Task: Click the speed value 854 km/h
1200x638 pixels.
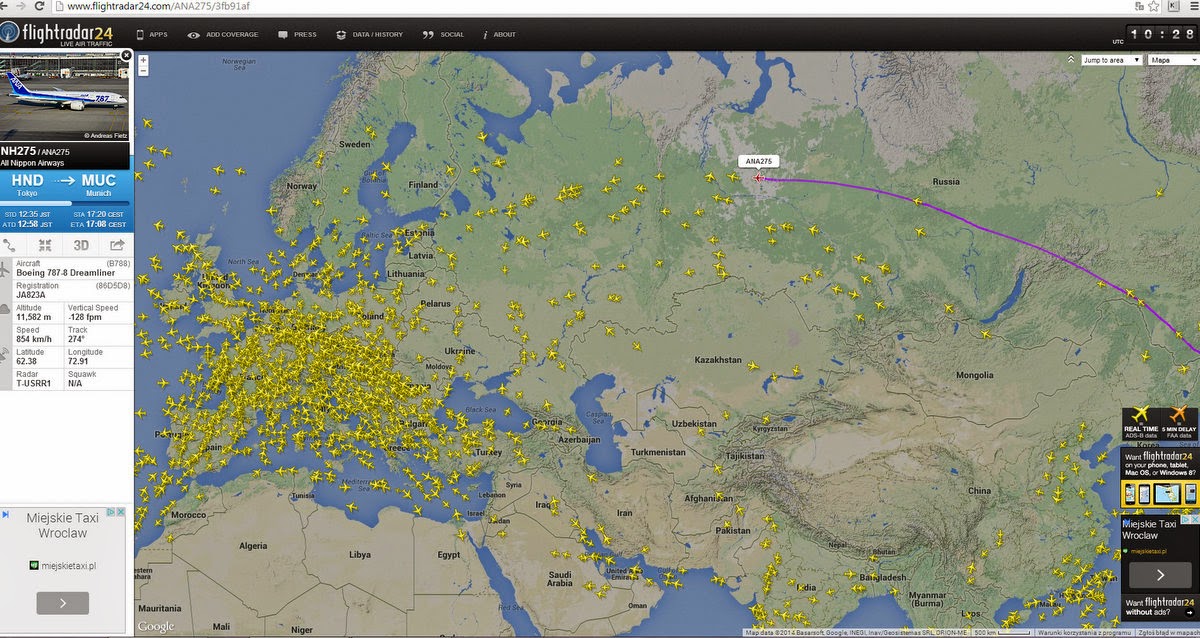Action: (x=32, y=339)
